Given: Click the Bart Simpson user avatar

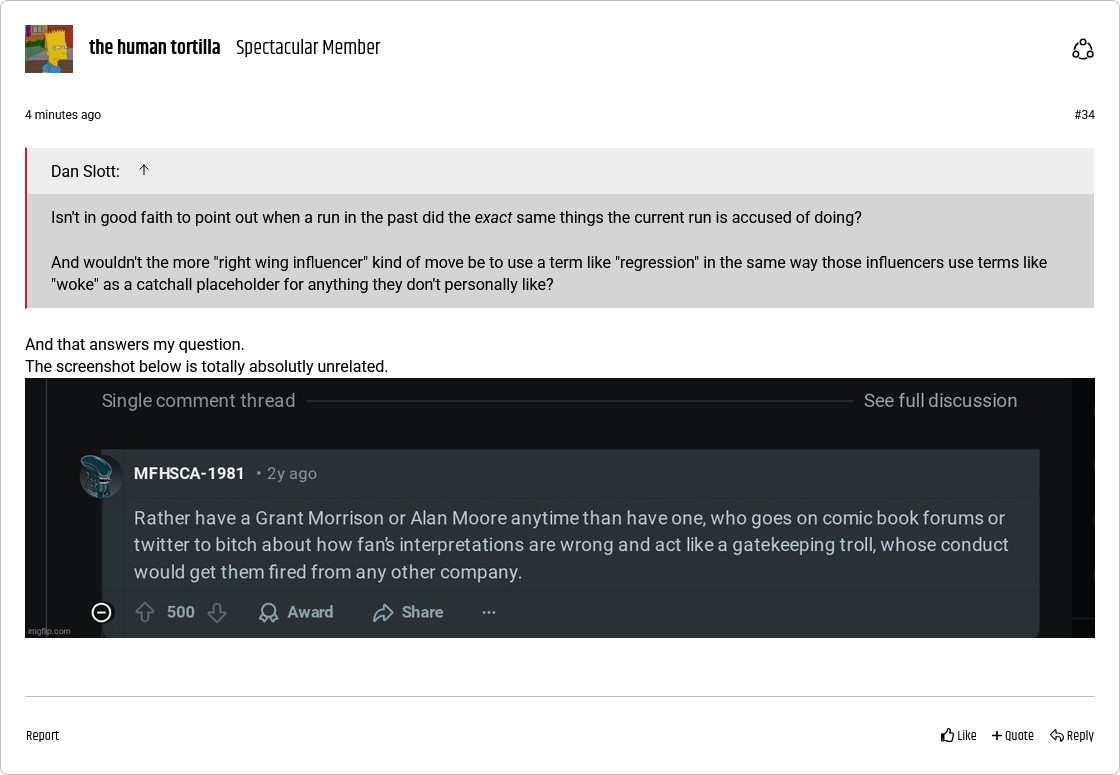Looking at the screenshot, I should point(49,49).
